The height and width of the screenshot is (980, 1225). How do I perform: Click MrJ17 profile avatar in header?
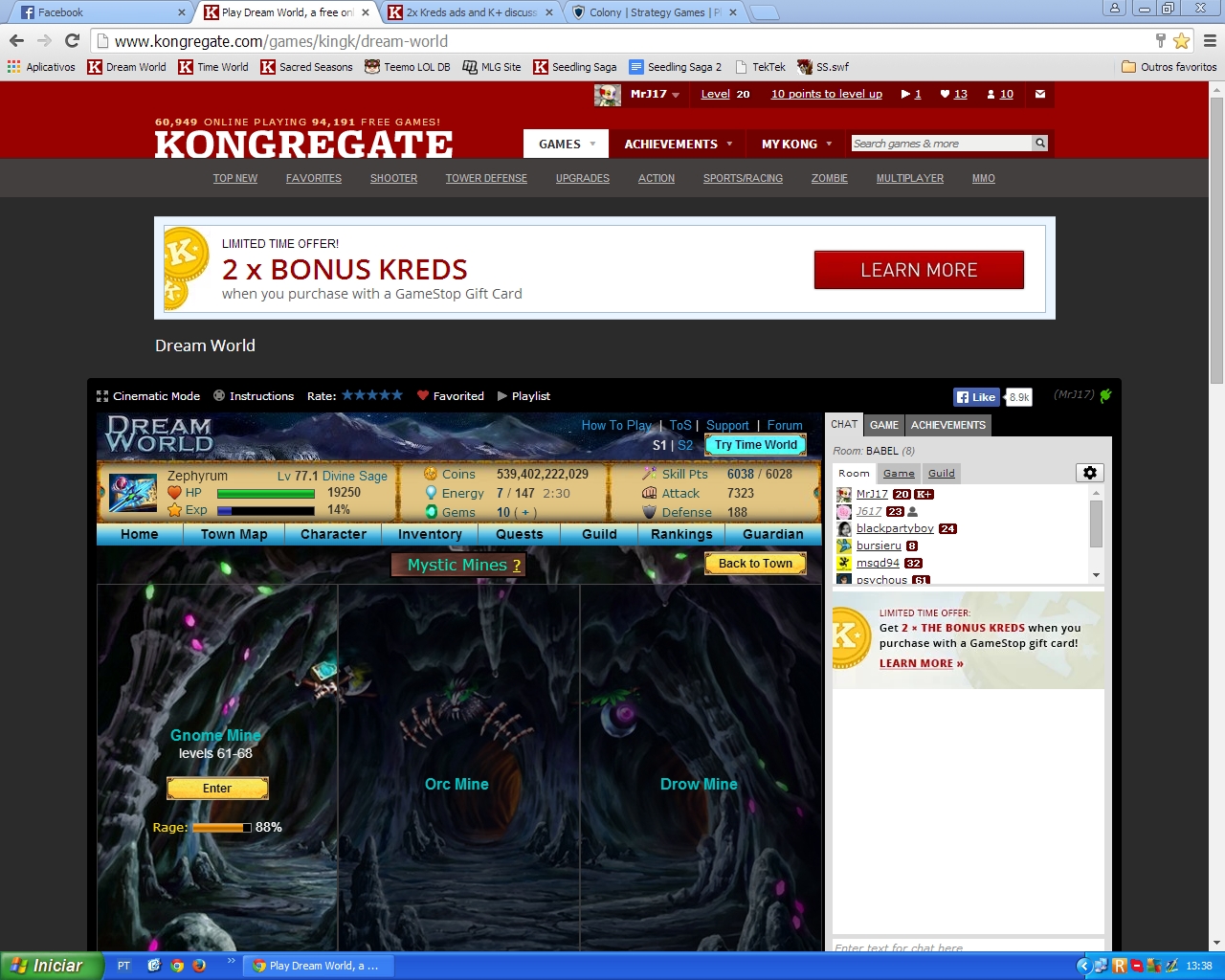coord(607,95)
